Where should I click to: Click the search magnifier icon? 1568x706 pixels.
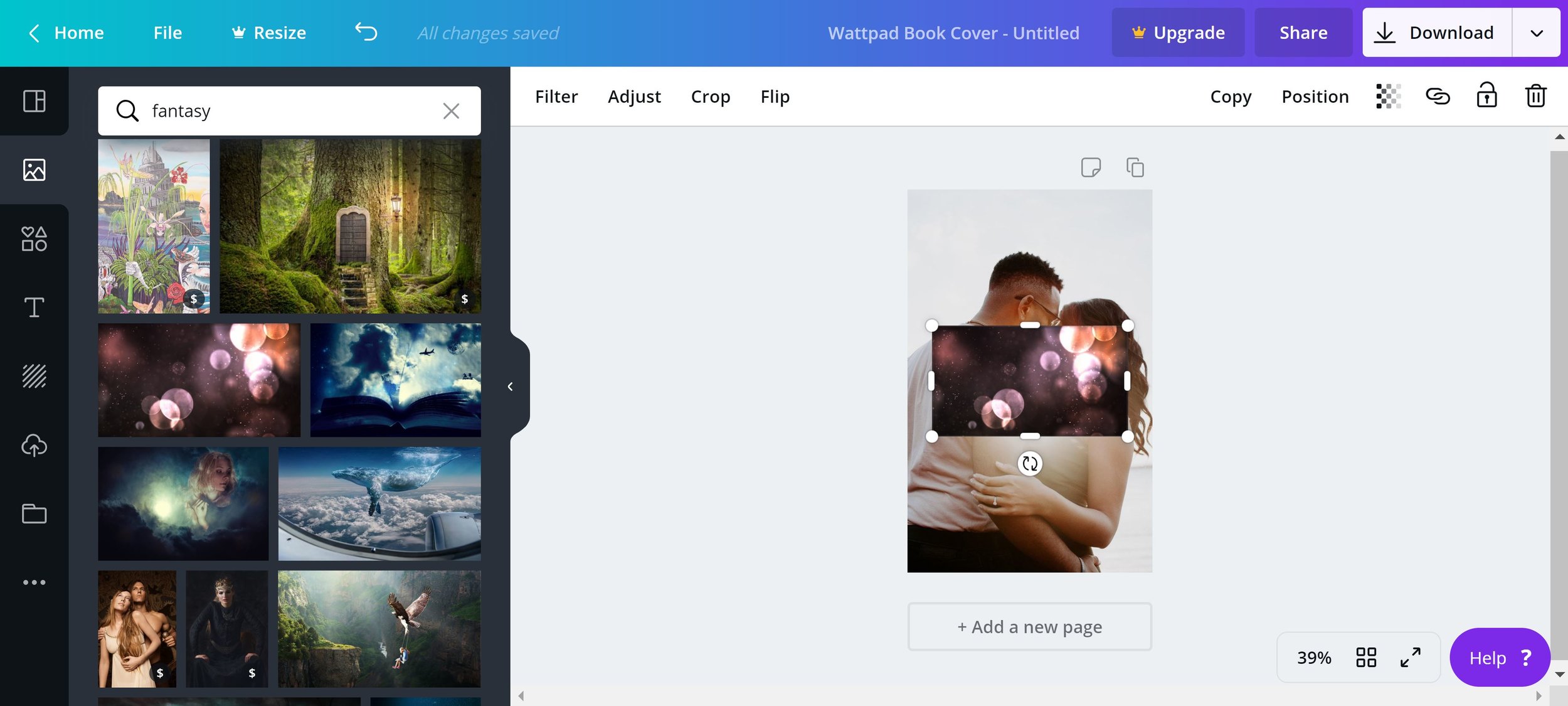click(x=127, y=111)
